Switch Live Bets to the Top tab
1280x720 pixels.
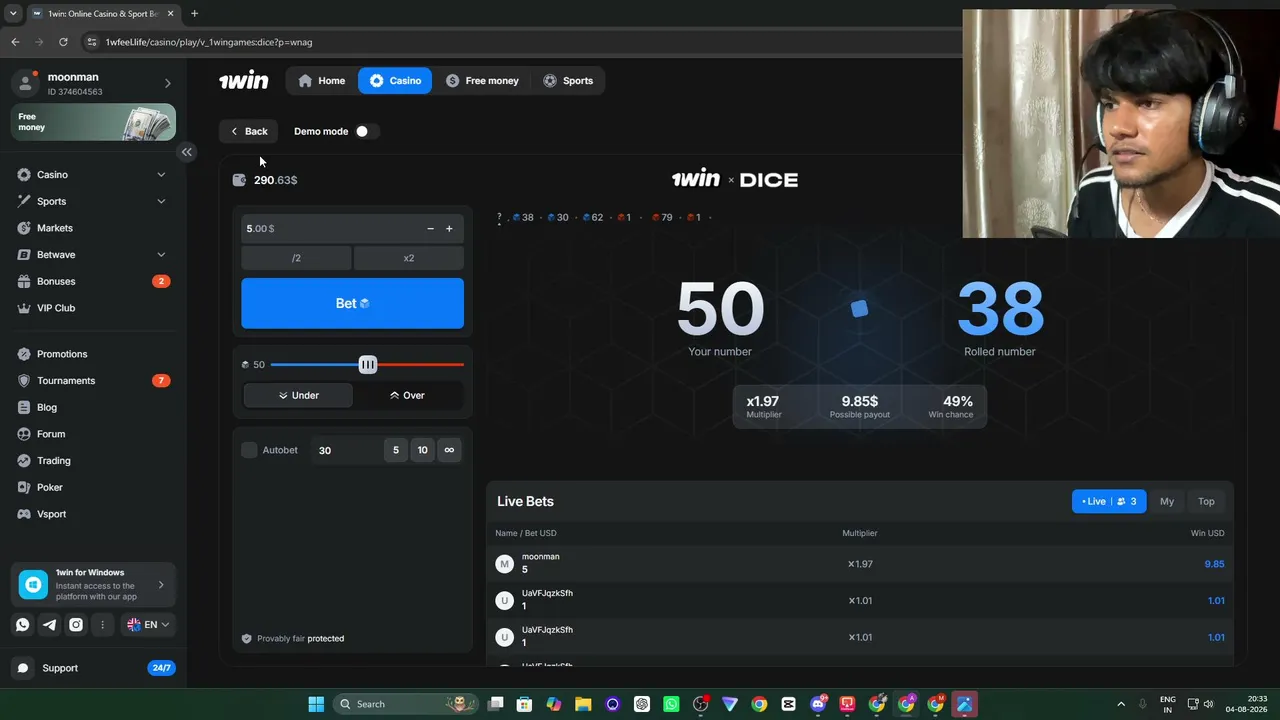tap(1206, 501)
